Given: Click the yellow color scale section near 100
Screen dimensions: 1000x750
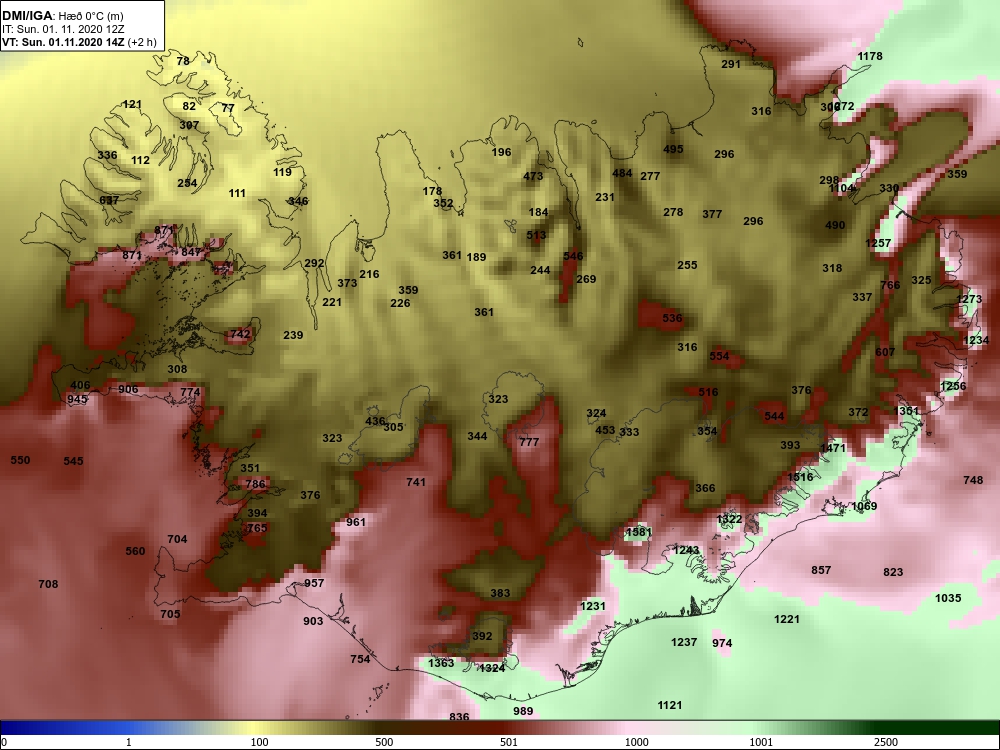Looking at the screenshot, I should 255,728.
